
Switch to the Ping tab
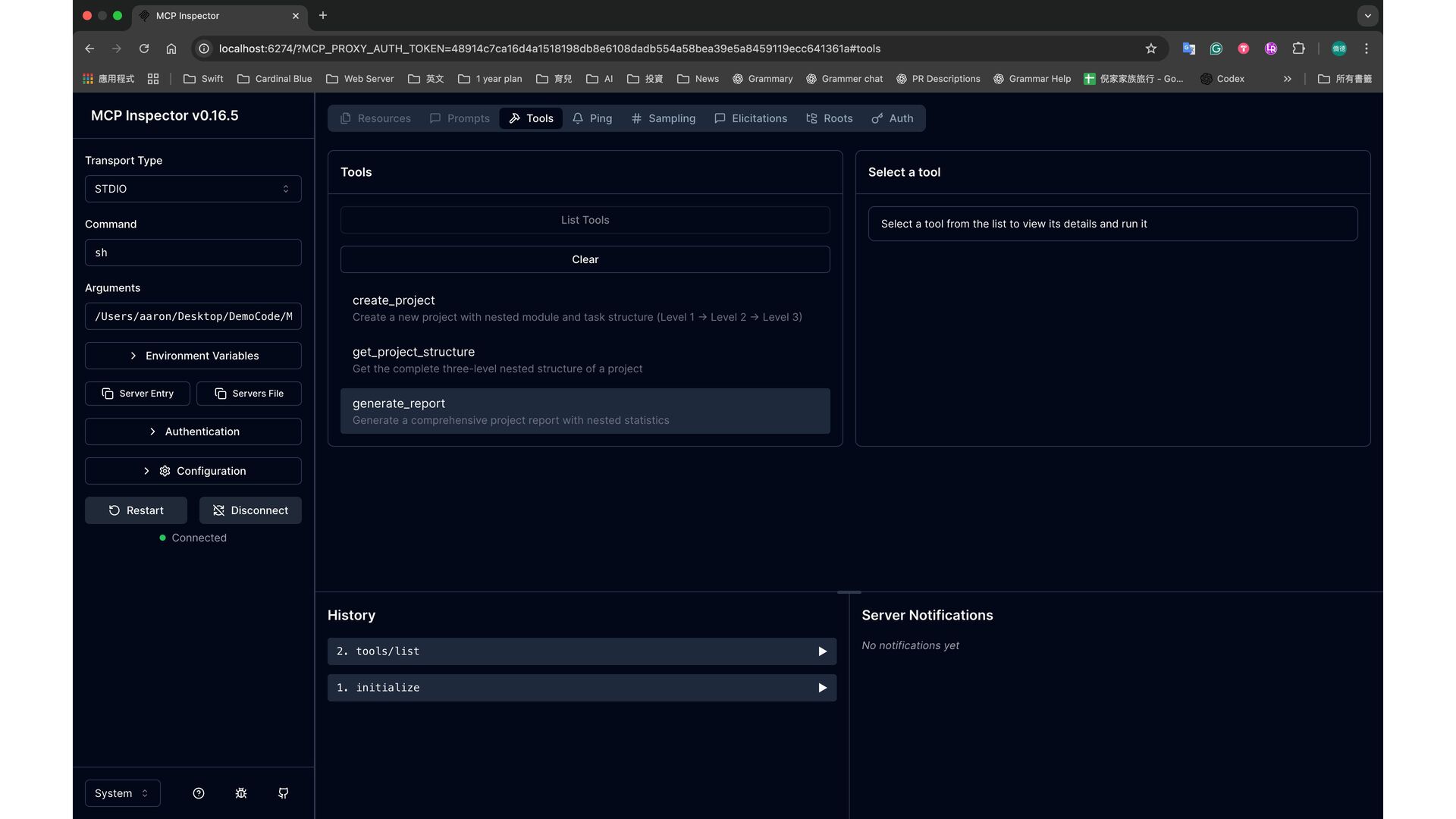(x=592, y=118)
